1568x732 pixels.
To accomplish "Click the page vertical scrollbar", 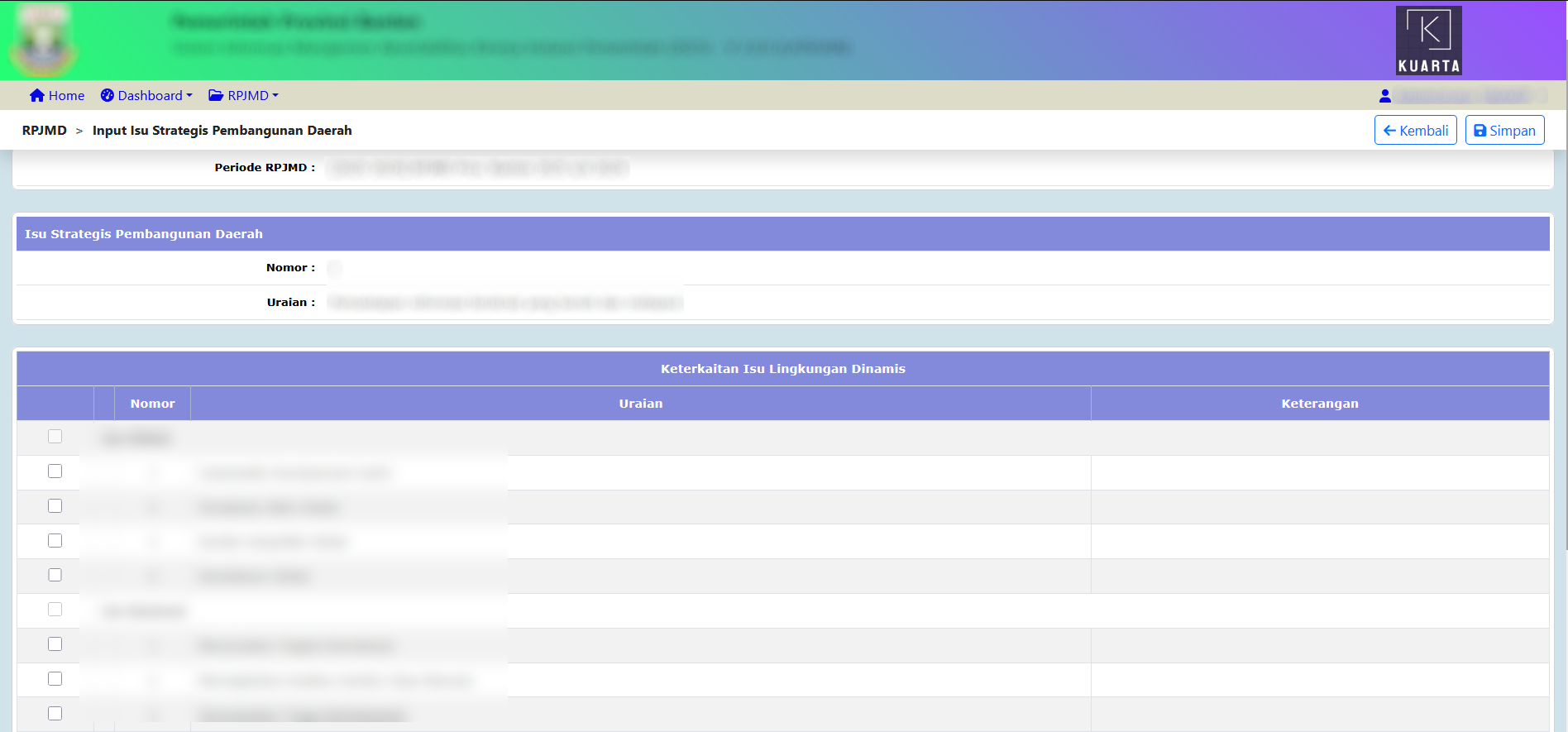I will pos(1563,331).
